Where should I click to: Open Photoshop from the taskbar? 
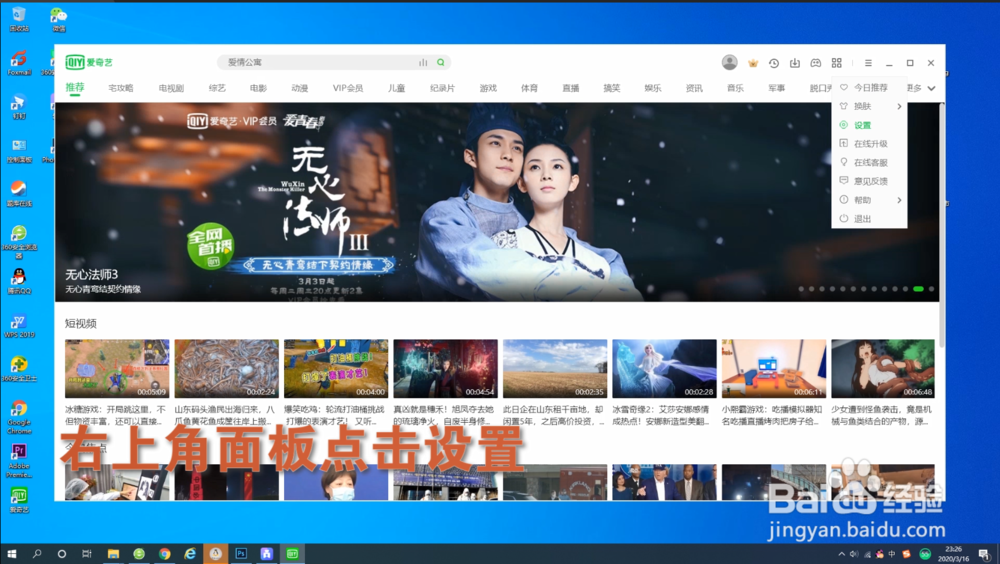(241, 554)
